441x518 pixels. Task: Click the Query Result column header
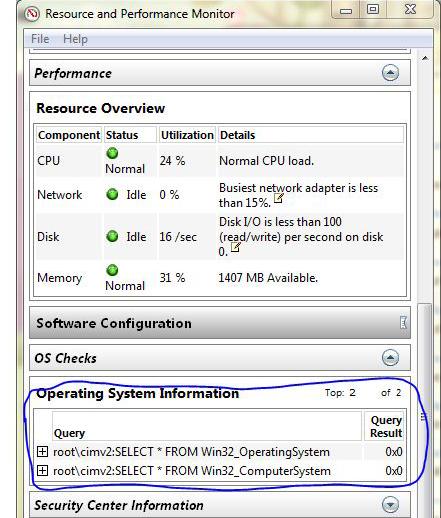point(385,426)
